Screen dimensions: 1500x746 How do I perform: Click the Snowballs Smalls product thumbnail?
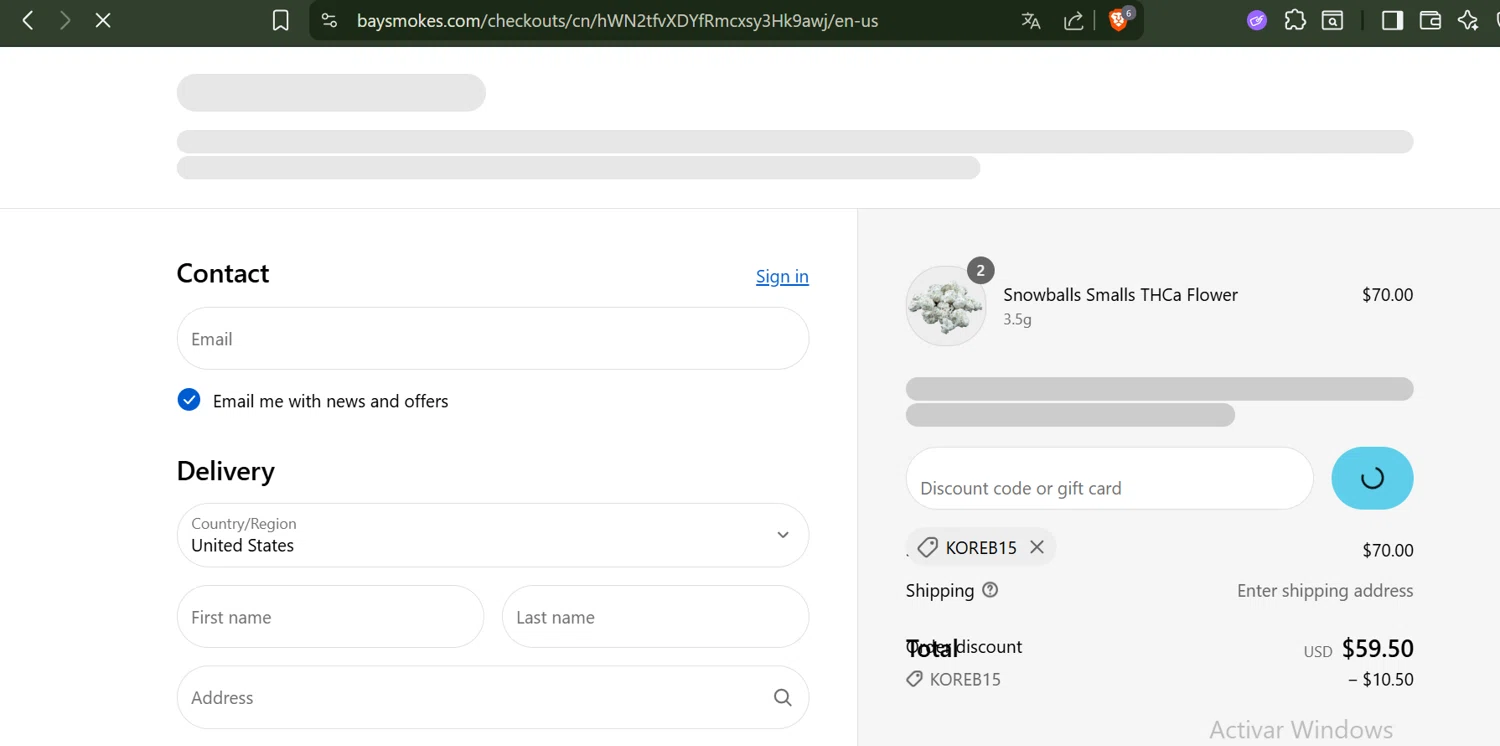(x=945, y=306)
